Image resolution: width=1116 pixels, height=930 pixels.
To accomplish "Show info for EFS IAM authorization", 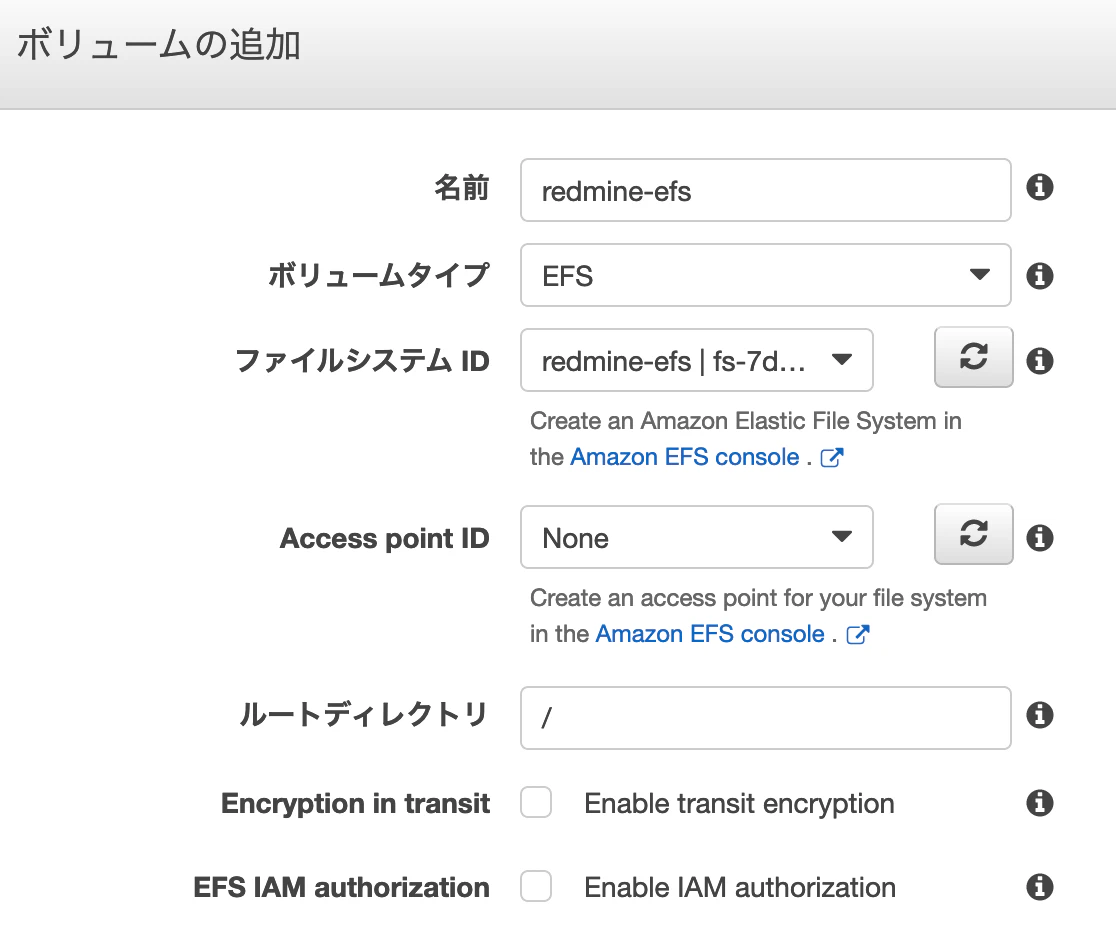I will 1039,887.
